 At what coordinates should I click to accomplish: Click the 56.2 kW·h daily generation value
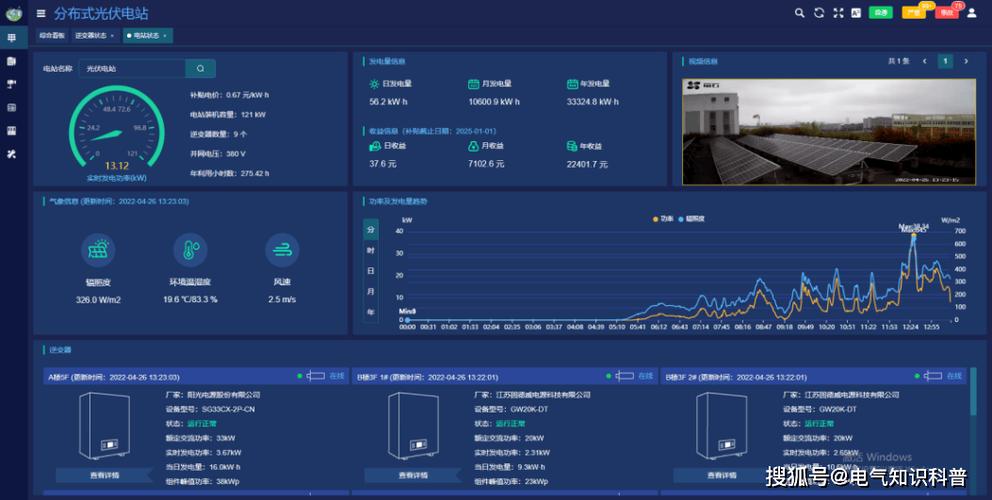(388, 102)
